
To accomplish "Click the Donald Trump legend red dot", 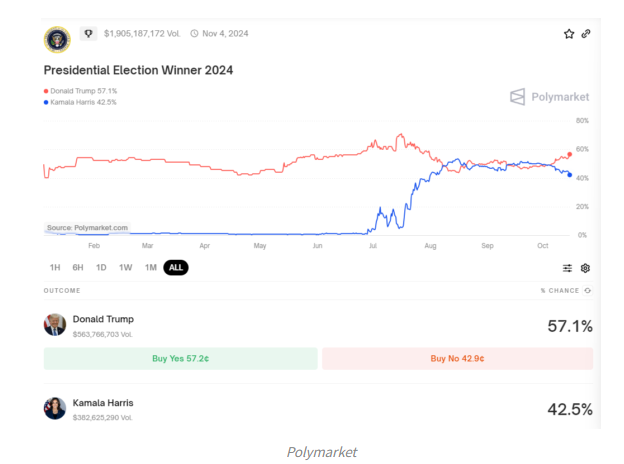I will tap(46, 91).
